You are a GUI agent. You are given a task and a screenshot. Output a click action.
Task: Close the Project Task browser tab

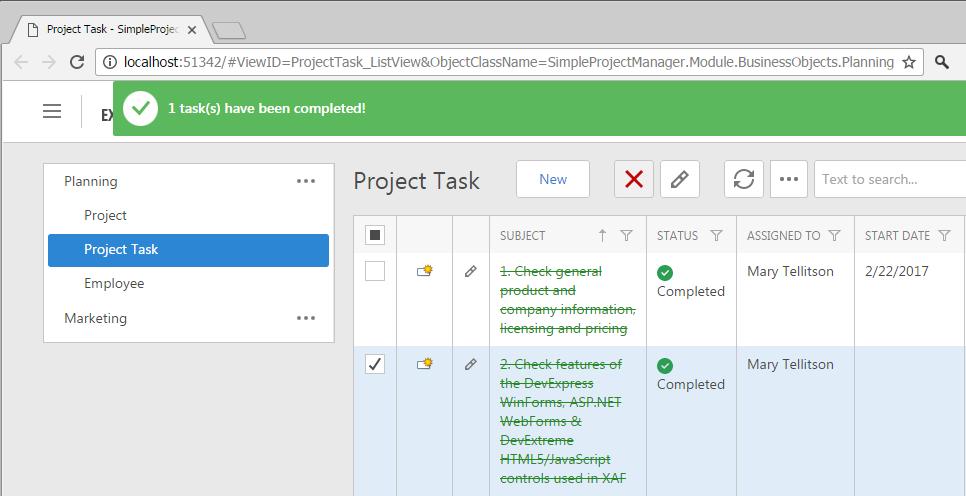192,30
